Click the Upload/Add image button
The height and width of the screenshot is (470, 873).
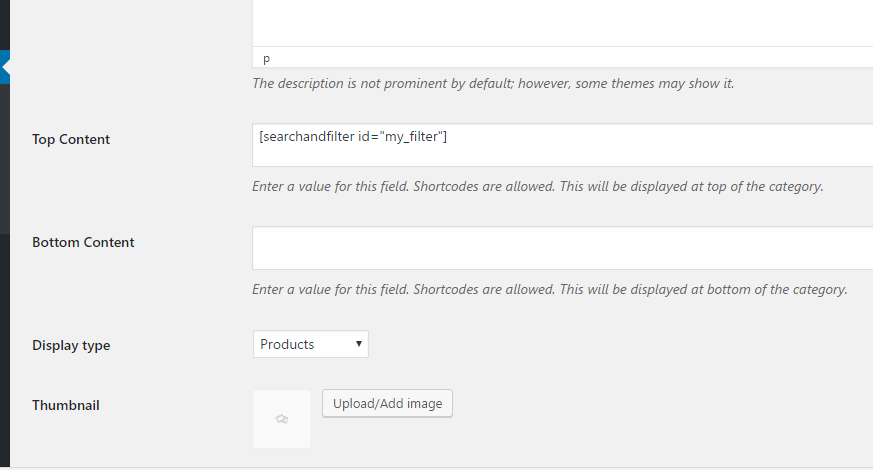[388, 403]
